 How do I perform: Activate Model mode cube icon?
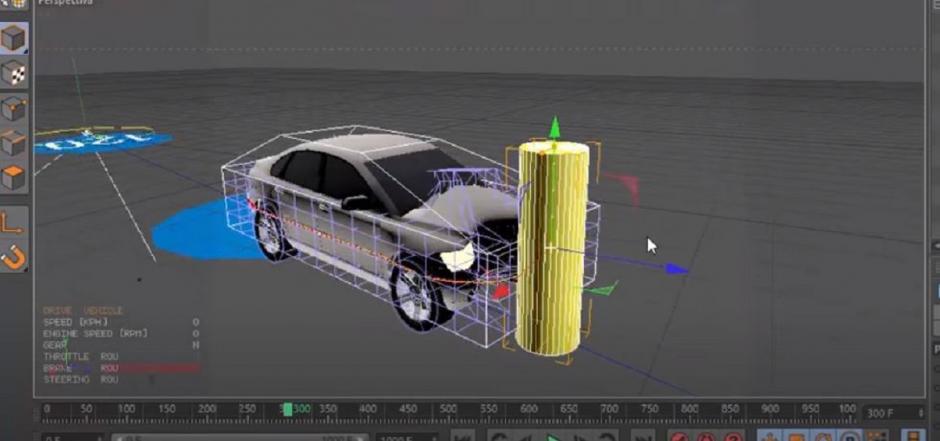pos(13,37)
